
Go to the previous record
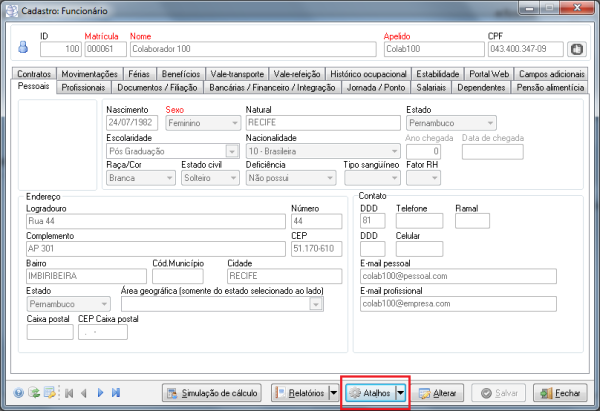click(84, 393)
